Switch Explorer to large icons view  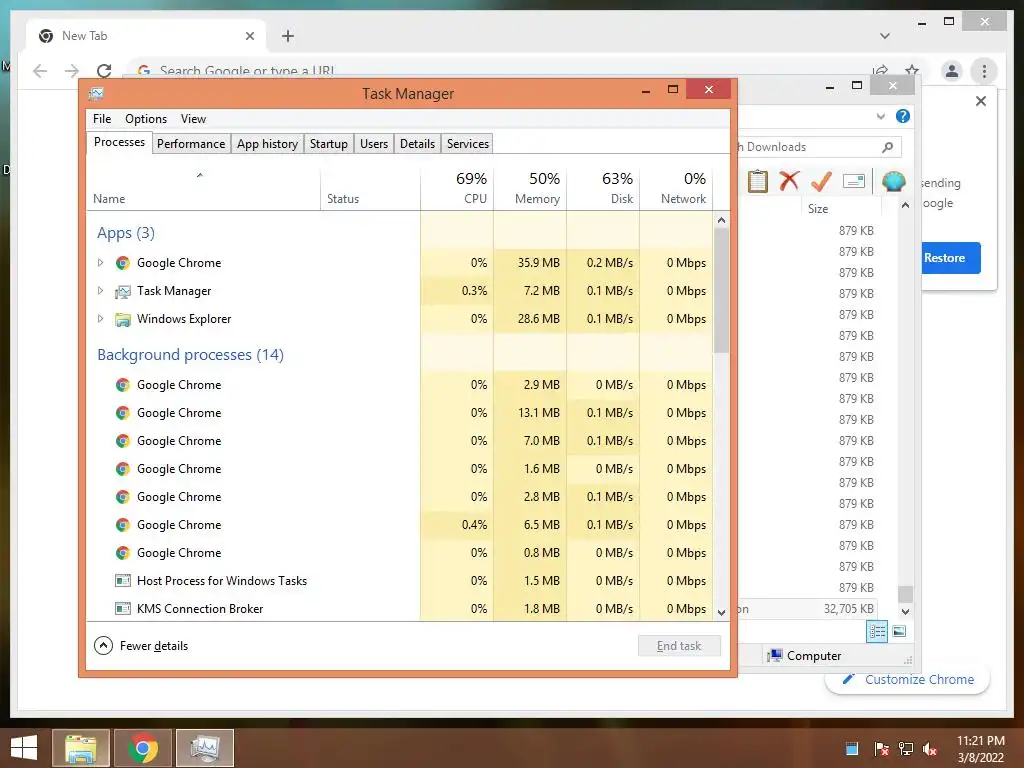[899, 631]
